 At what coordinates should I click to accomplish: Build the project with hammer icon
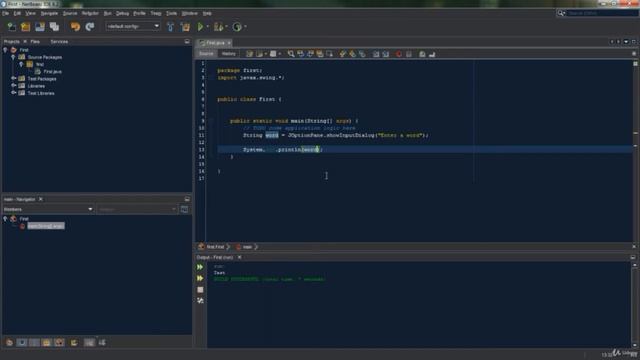click(x=171, y=27)
